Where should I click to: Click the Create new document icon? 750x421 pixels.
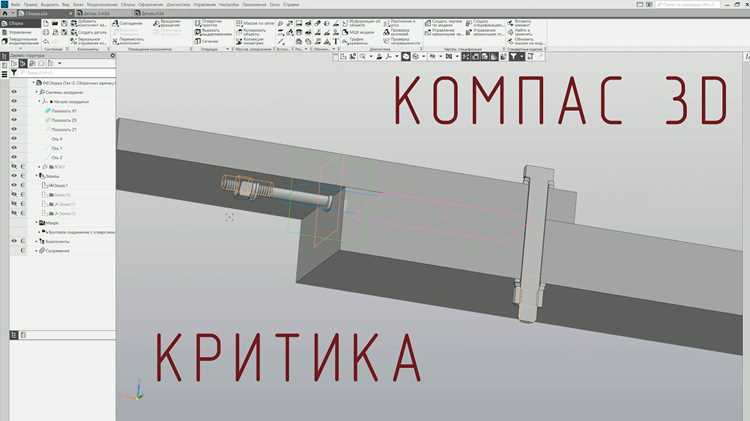coord(46,23)
